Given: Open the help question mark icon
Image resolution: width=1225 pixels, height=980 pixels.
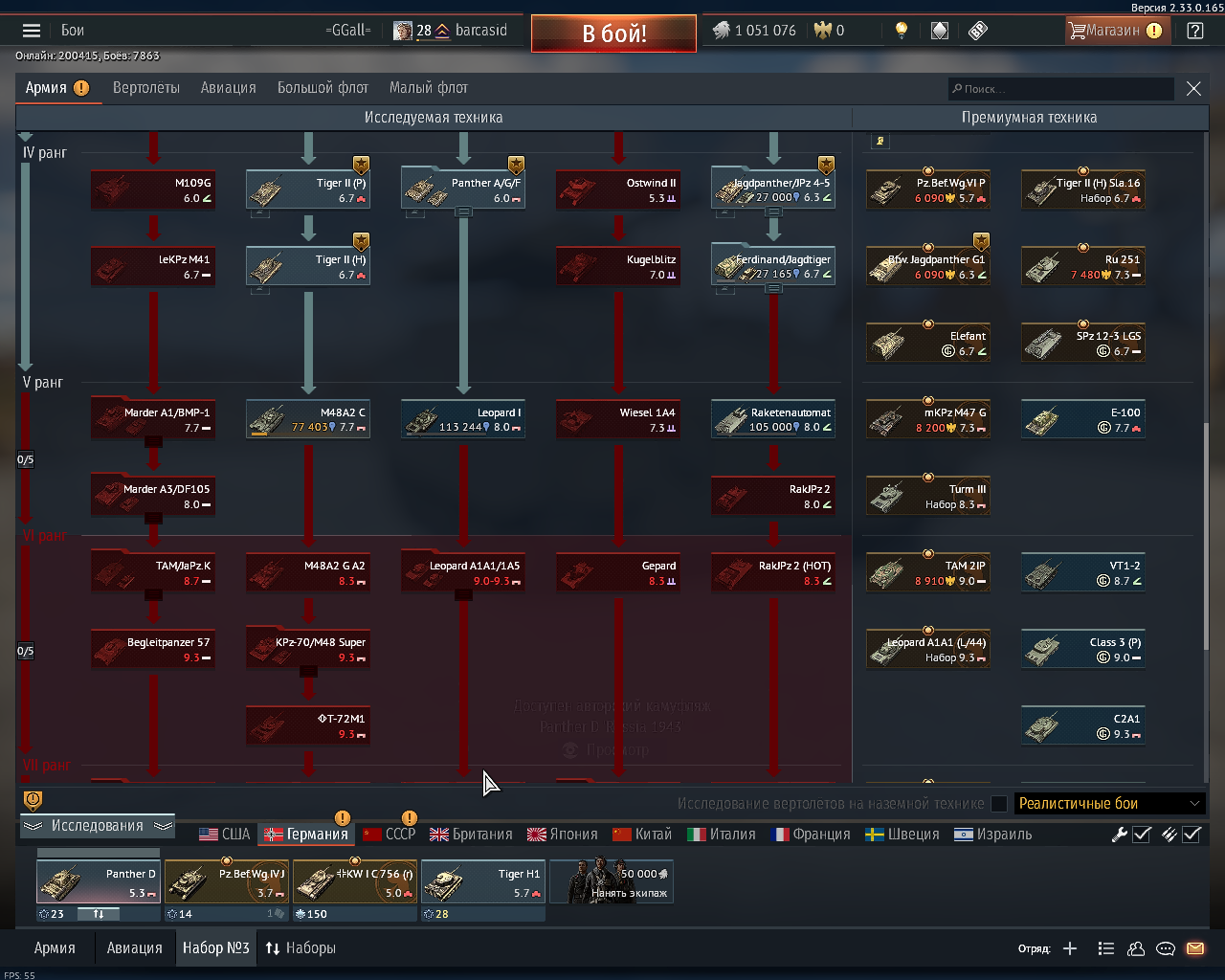Looking at the screenshot, I should [x=1195, y=31].
